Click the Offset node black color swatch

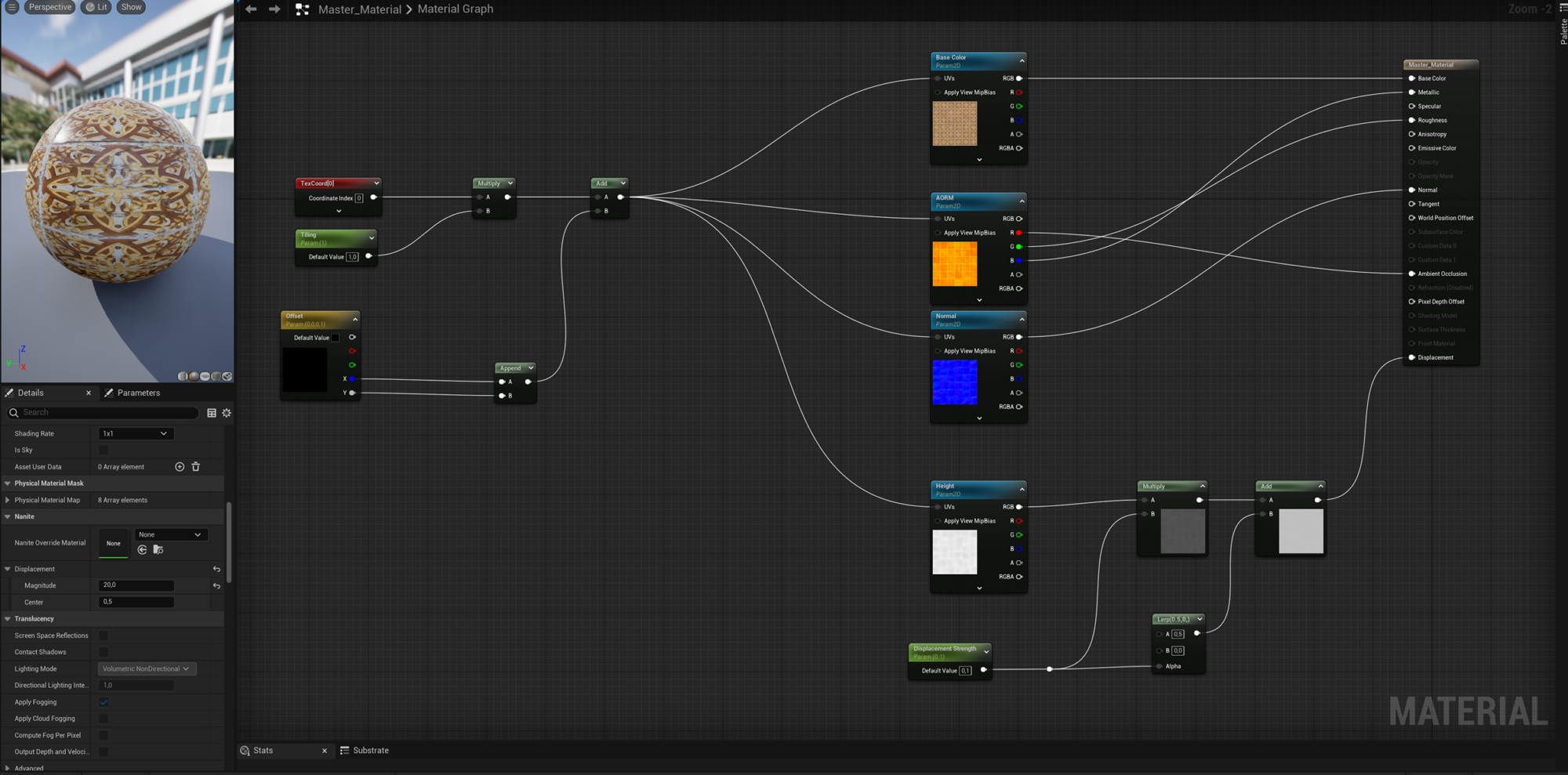coord(305,370)
